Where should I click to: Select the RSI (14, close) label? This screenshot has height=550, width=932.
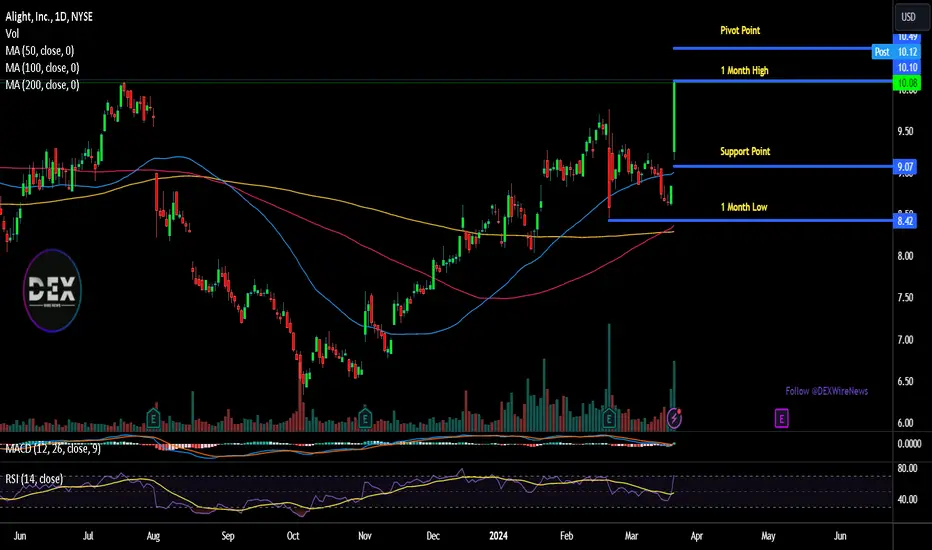coord(34,479)
